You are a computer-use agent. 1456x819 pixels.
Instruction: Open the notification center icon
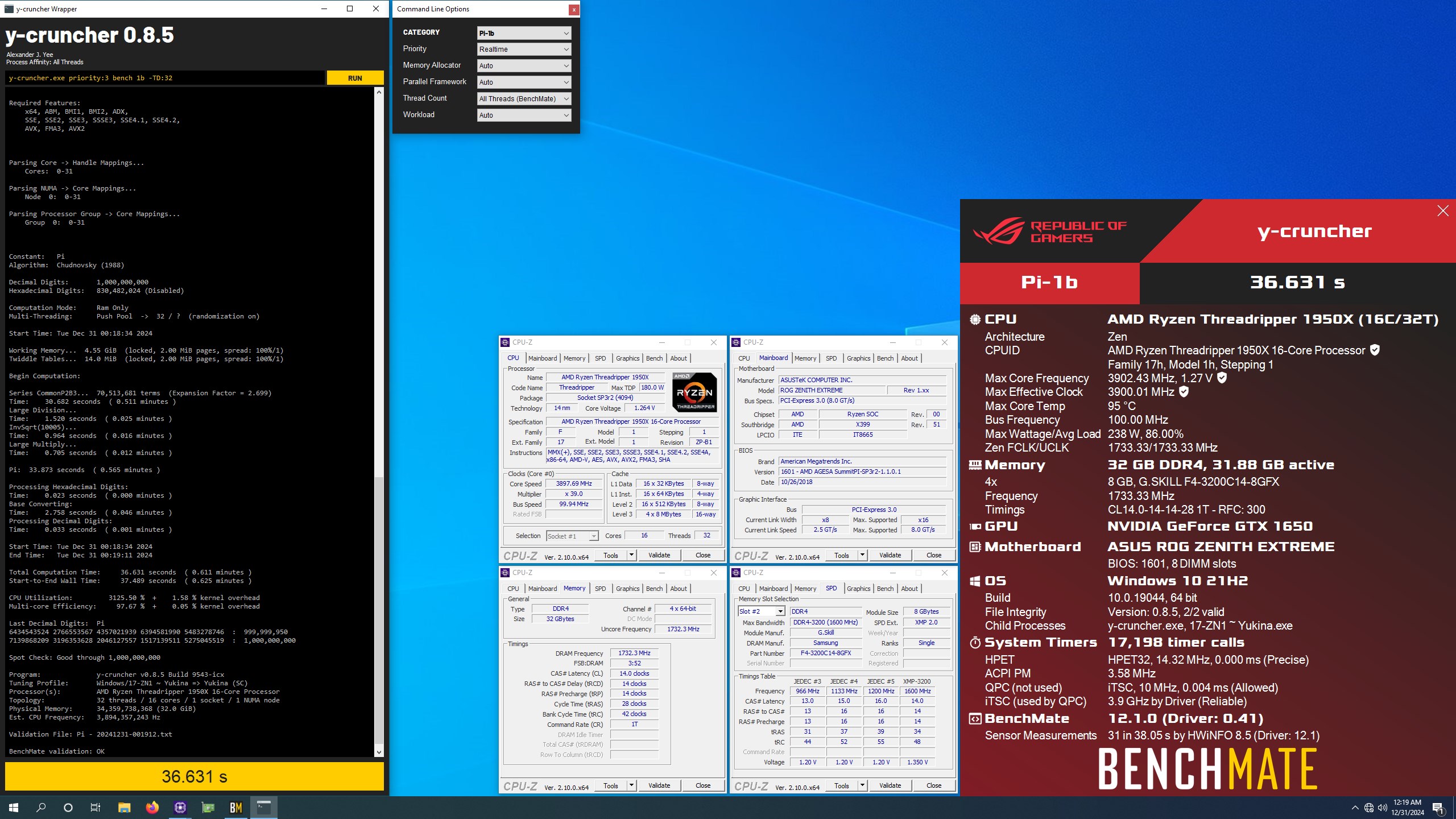click(x=1438, y=808)
